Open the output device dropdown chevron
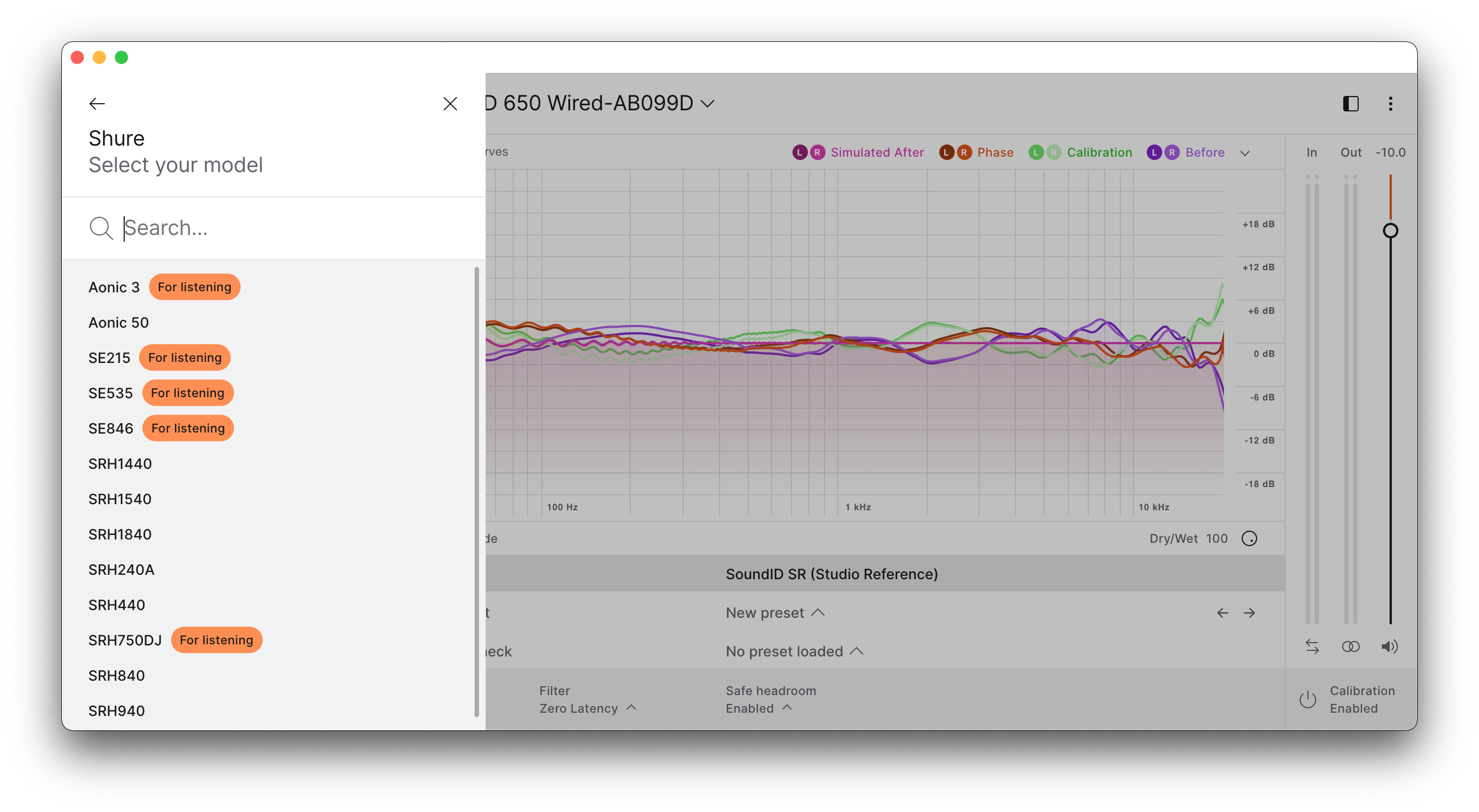The height and width of the screenshot is (812, 1479). click(x=709, y=104)
